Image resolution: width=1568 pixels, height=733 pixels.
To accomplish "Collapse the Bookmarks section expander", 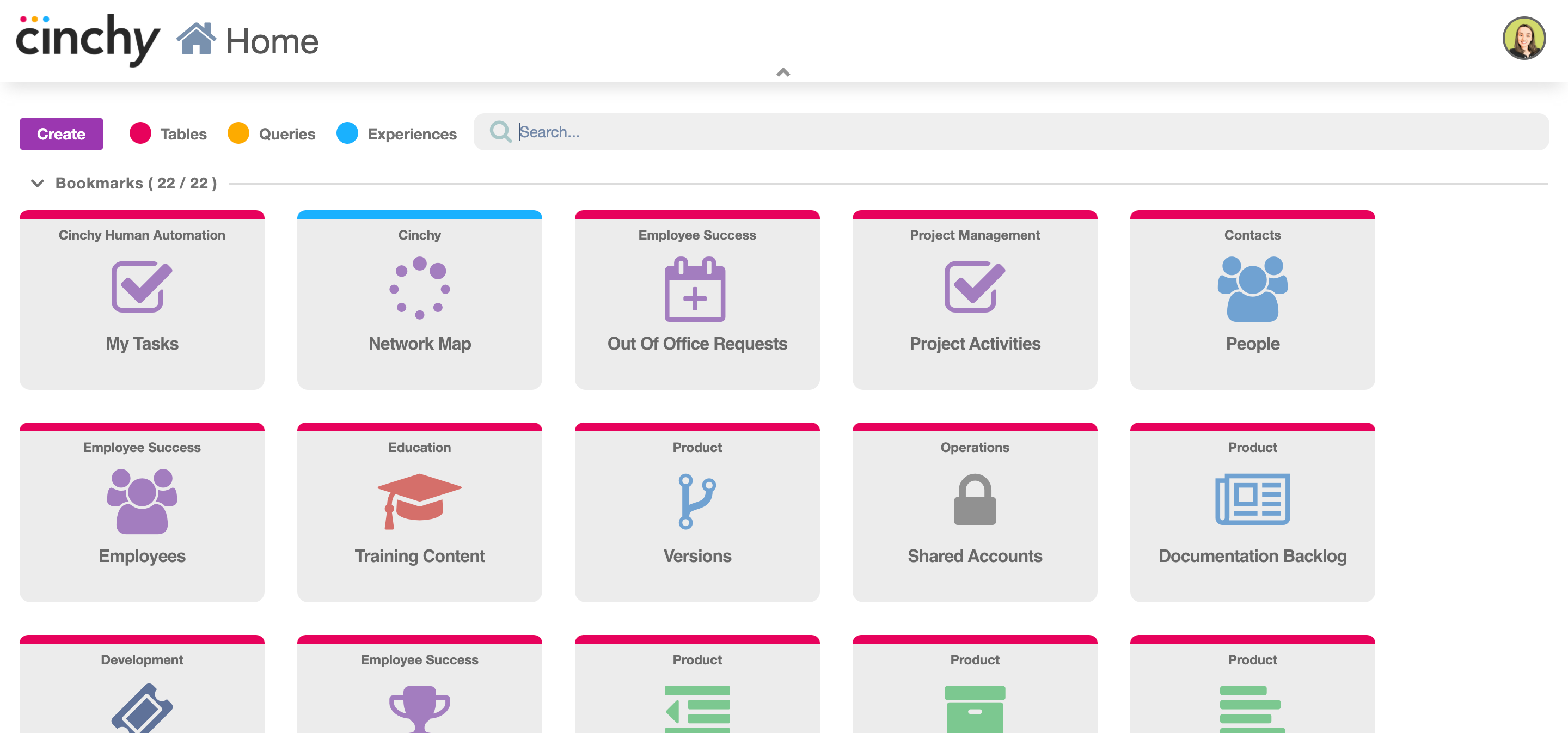I will click(x=36, y=183).
